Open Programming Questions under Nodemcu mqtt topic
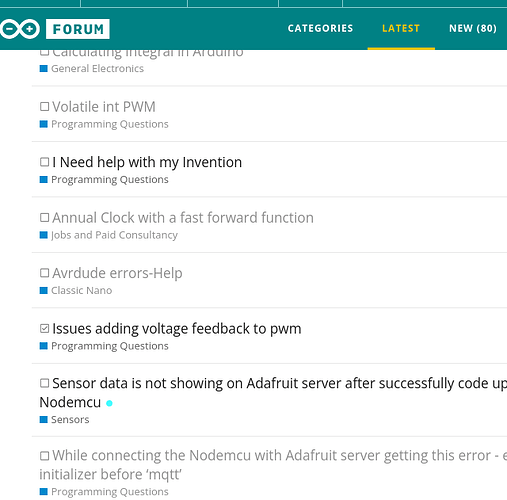 110,492
